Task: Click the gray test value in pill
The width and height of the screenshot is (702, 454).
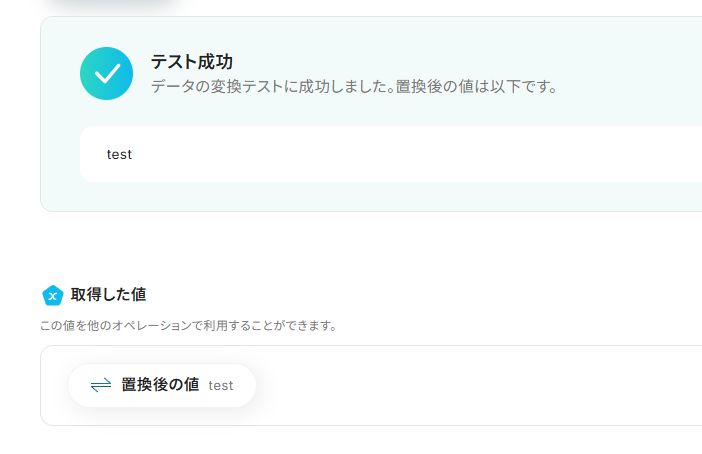Action: pyautogui.click(x=221, y=386)
